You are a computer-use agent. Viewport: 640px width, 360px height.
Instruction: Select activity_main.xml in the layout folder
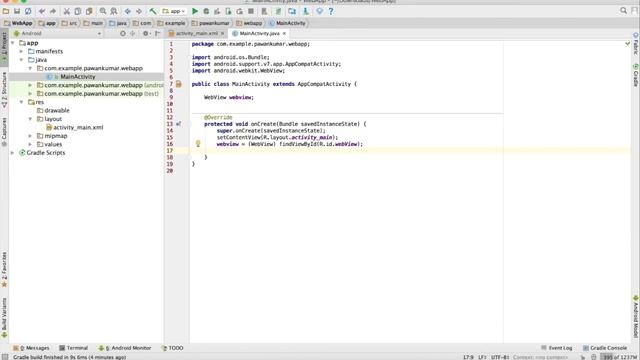(78, 127)
